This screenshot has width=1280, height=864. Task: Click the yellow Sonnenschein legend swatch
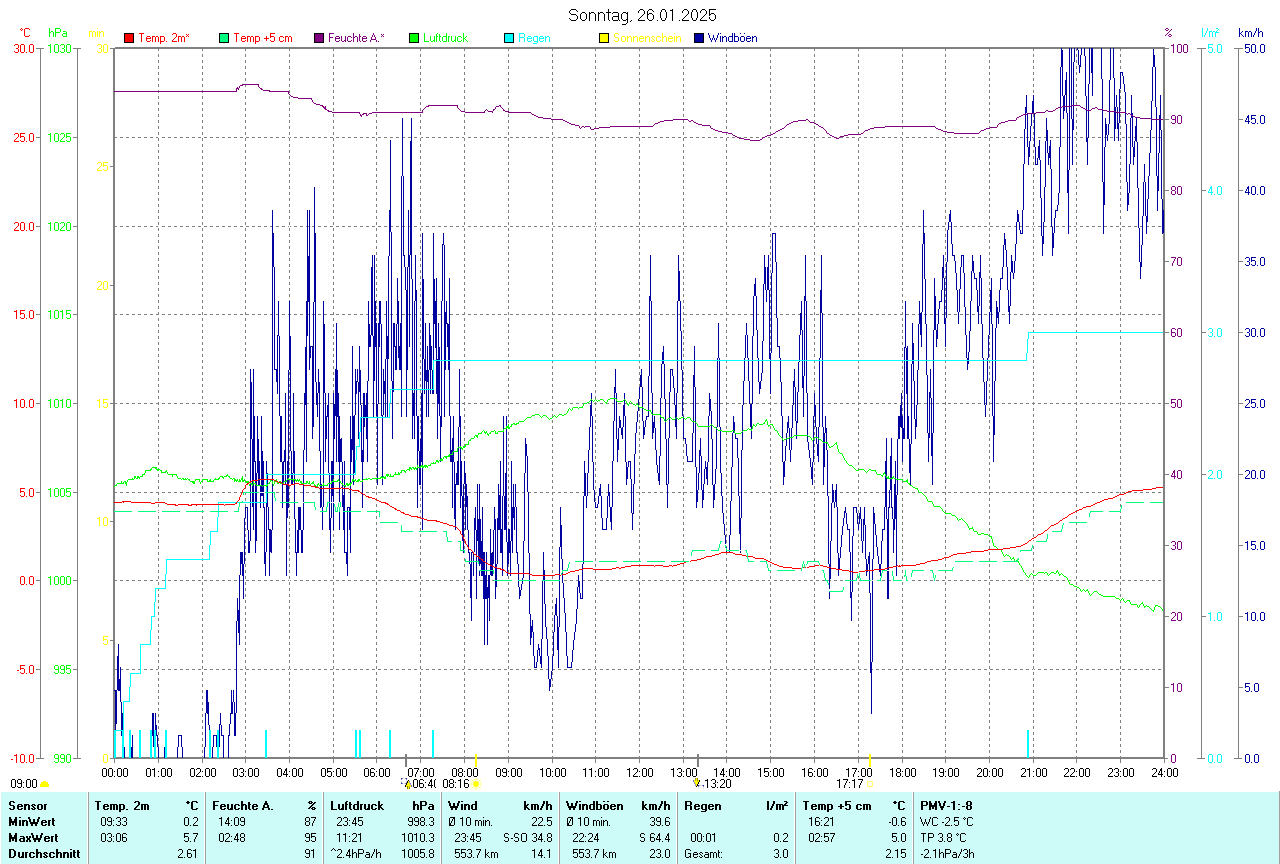point(604,38)
